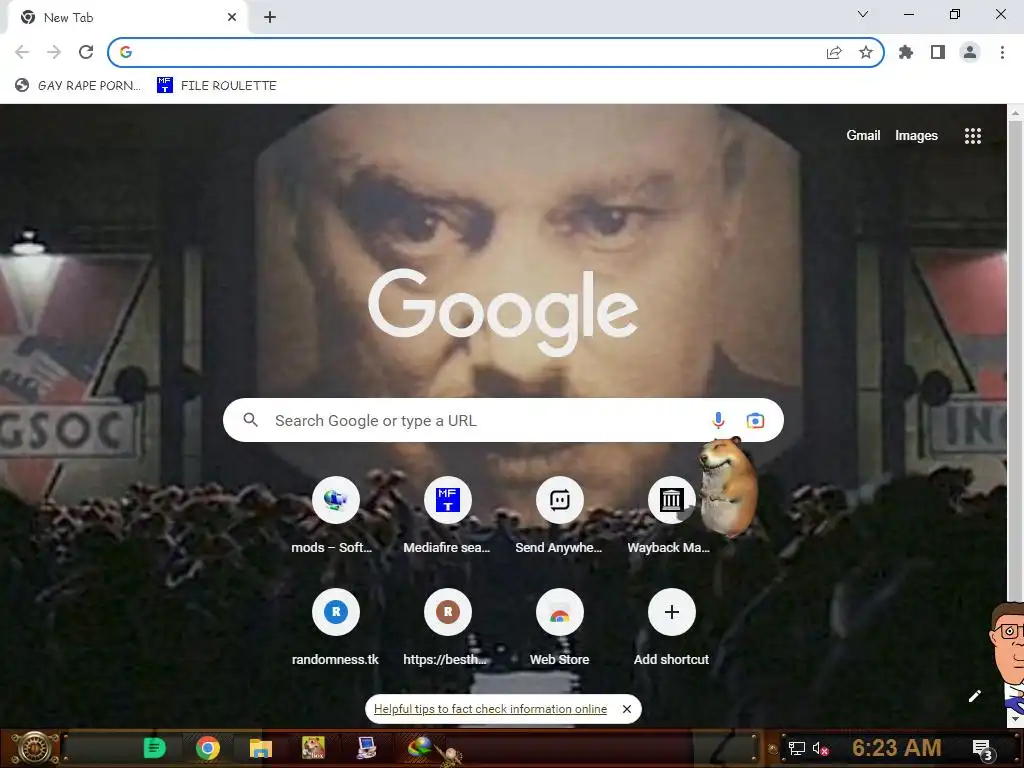1024x768 pixels.
Task: Open Gmail link
Action: 863,136
